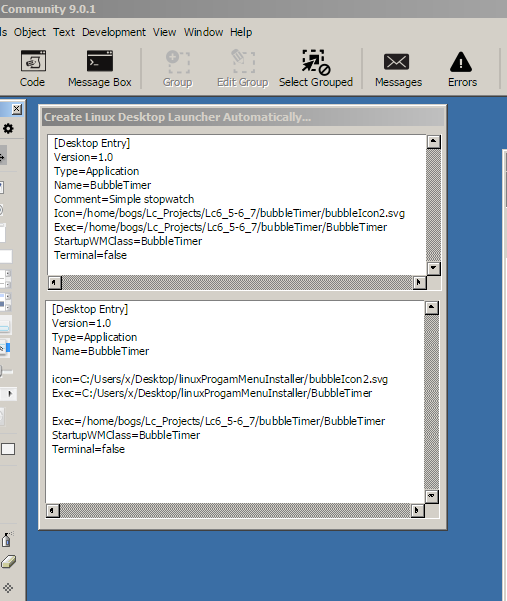This screenshot has height=601, width=507.
Task: Select the eraser paint tool
Action: tap(8, 562)
